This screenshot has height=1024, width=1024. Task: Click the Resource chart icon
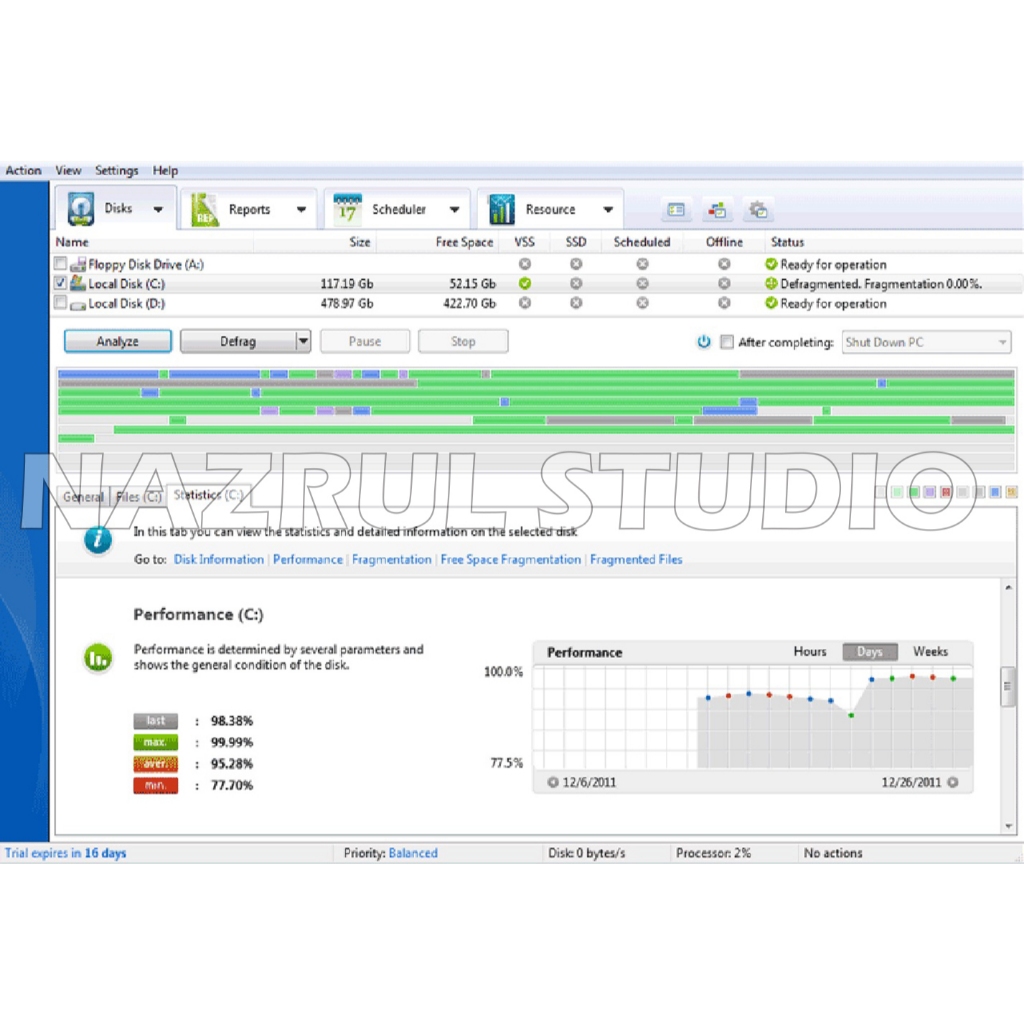coord(501,209)
